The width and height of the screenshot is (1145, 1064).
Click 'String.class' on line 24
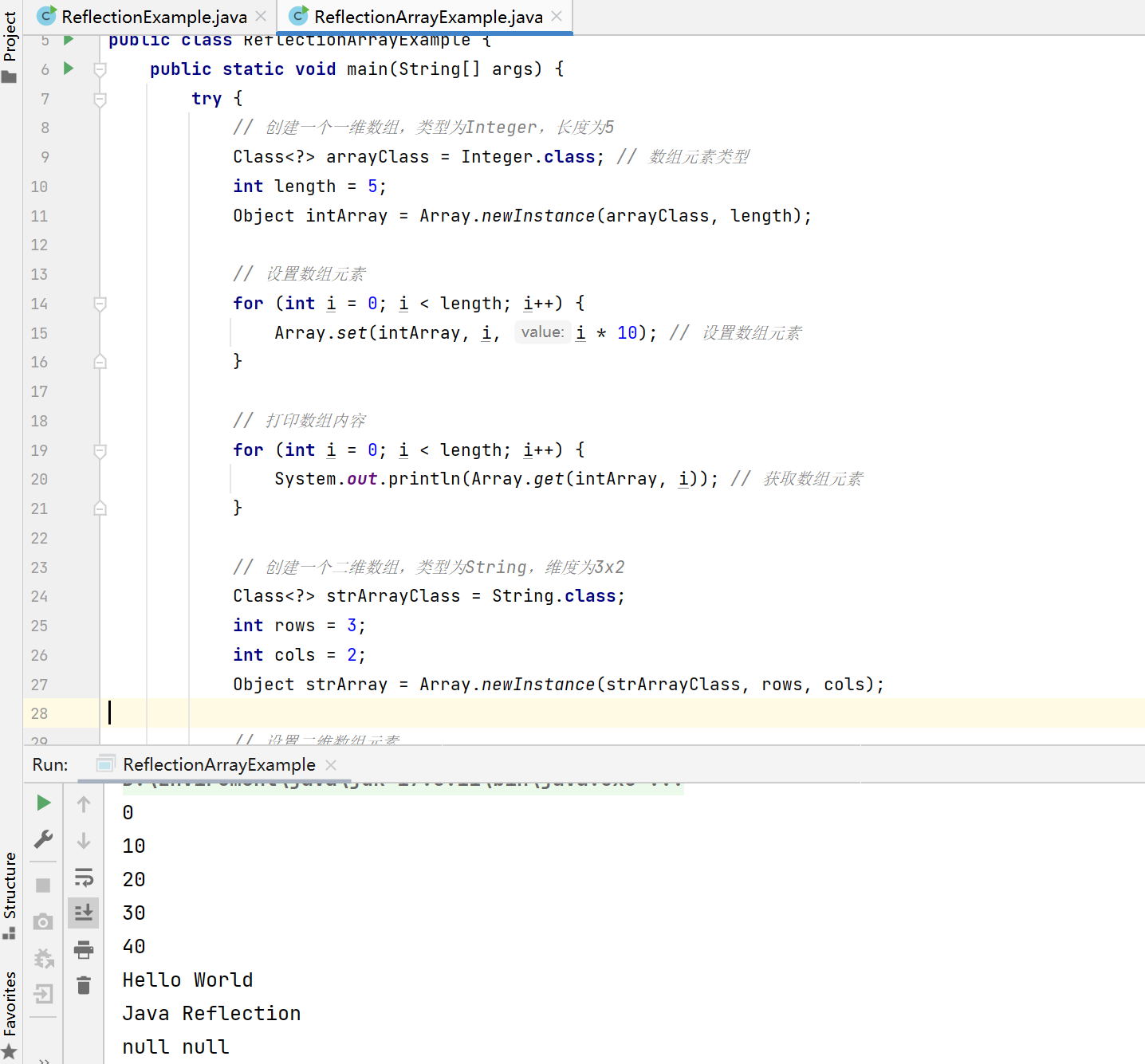coord(553,596)
